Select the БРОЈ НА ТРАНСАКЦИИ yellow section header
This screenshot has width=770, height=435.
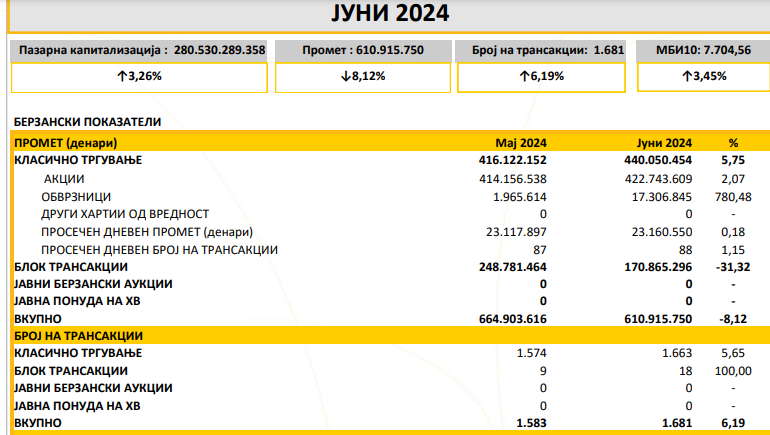78,336
